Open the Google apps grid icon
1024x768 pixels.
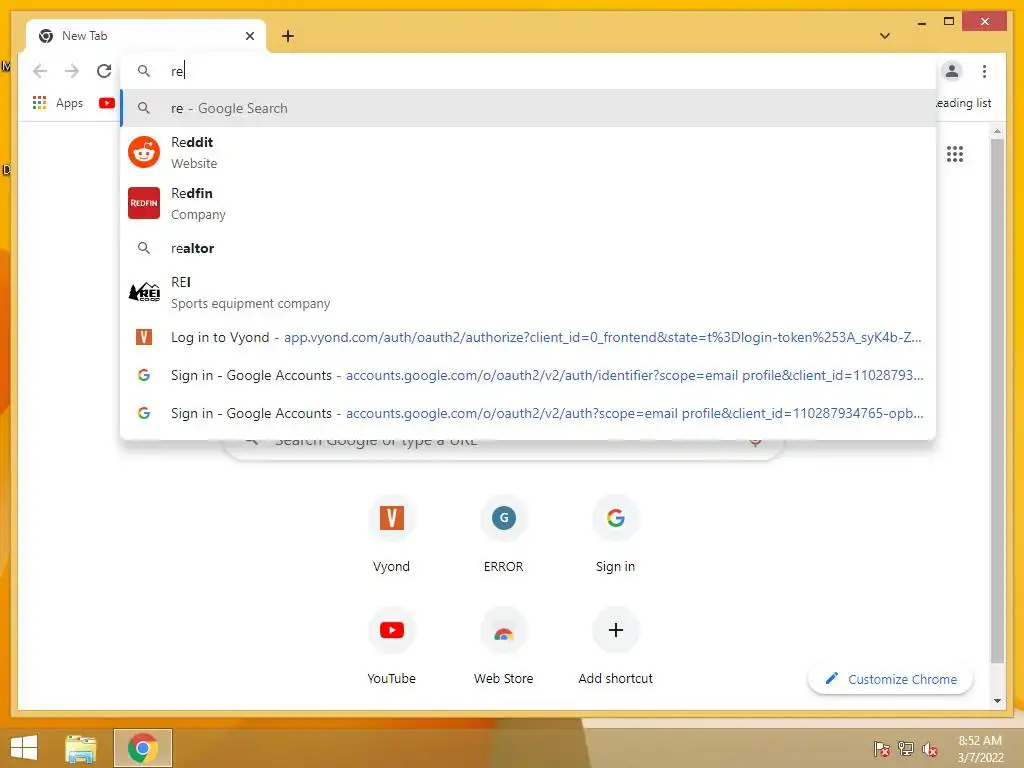click(955, 154)
